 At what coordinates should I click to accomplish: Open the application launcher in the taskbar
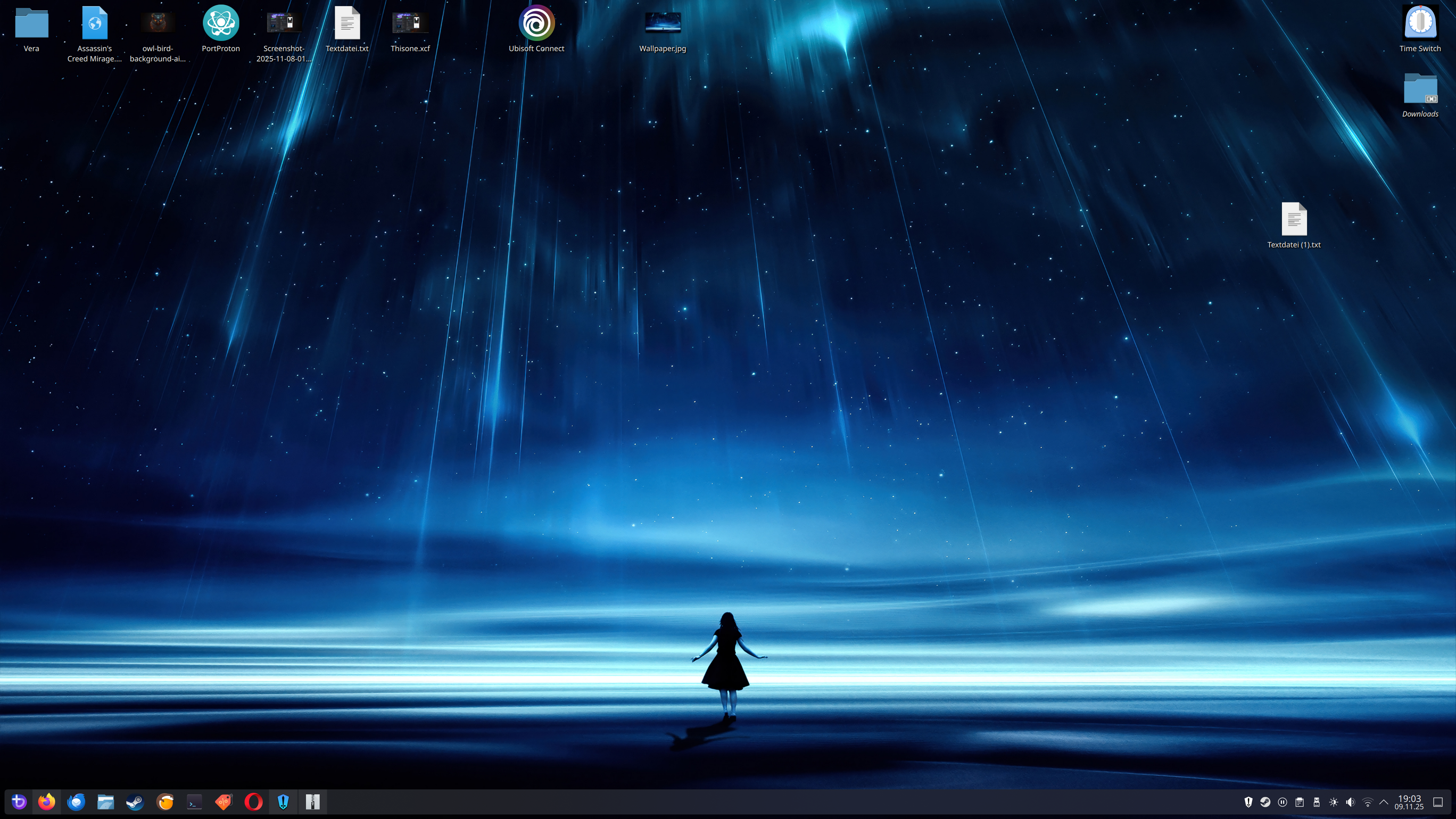pos(19,802)
